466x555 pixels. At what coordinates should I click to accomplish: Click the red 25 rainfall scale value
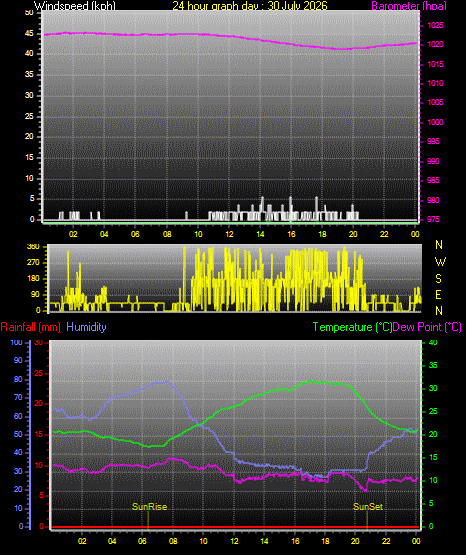tap(38, 373)
